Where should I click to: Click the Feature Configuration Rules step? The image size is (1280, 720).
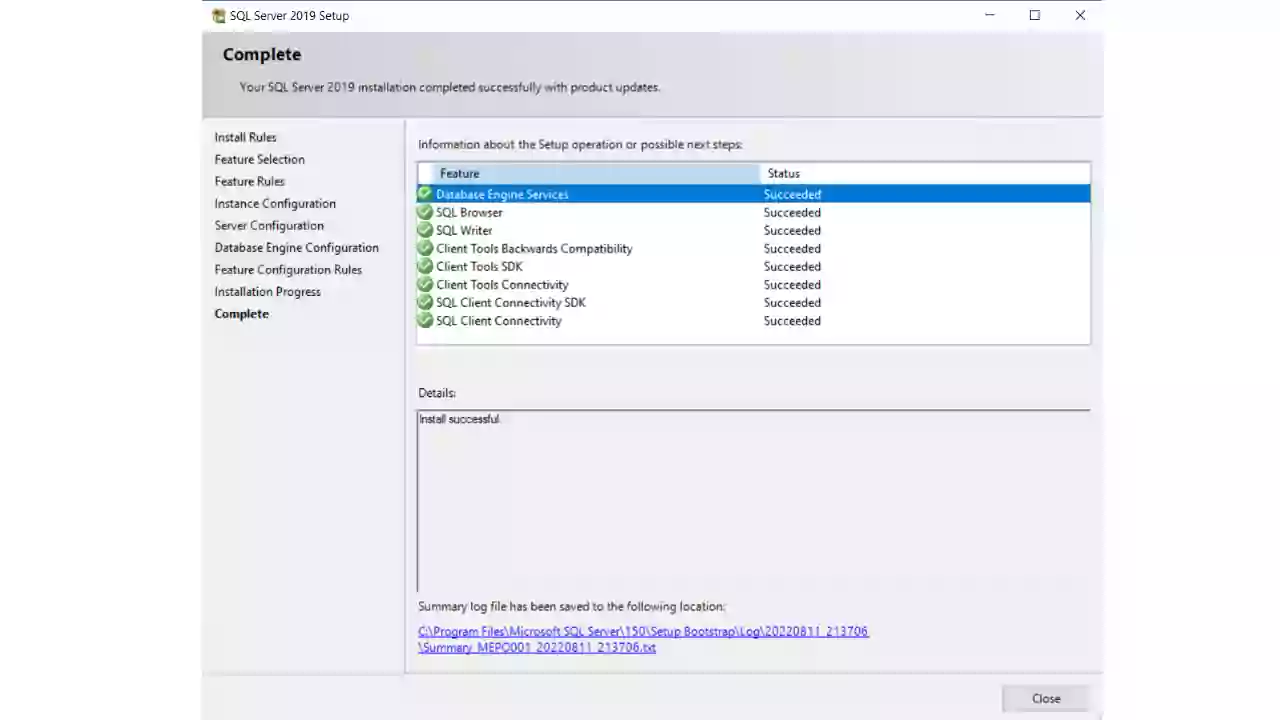click(288, 269)
